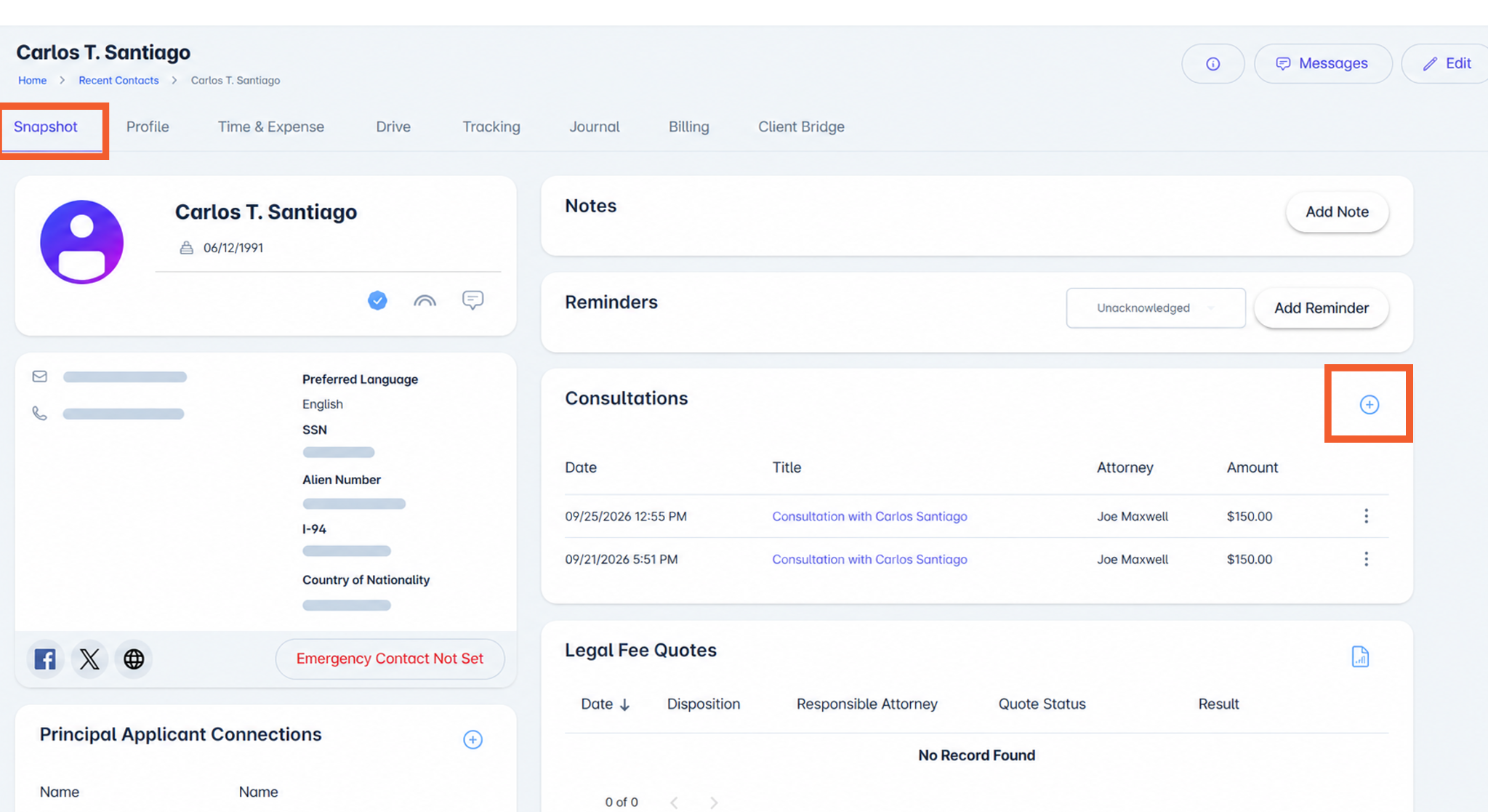Open the Tracking tab
1488x812 pixels.
tap(491, 127)
